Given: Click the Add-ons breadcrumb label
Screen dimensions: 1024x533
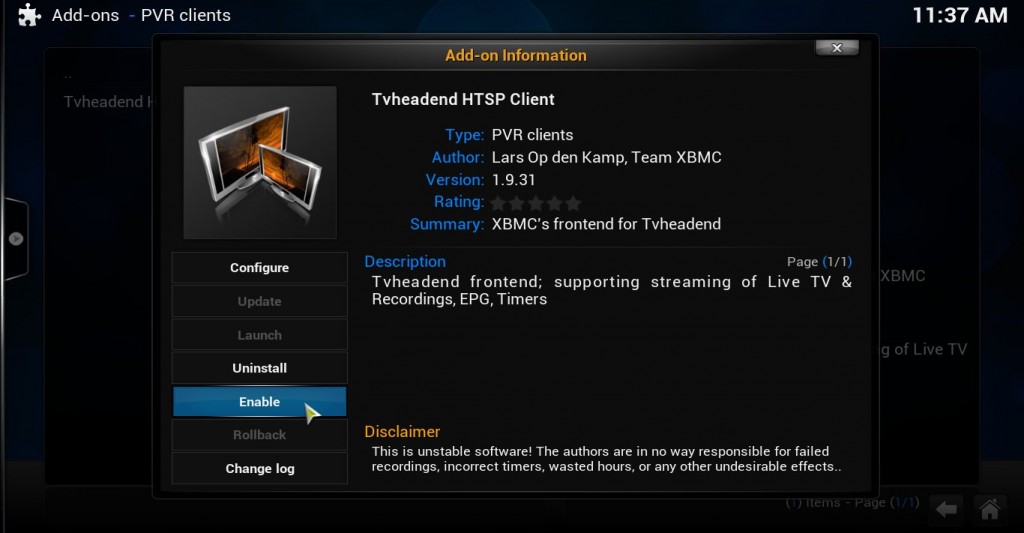Looking at the screenshot, I should [x=86, y=15].
